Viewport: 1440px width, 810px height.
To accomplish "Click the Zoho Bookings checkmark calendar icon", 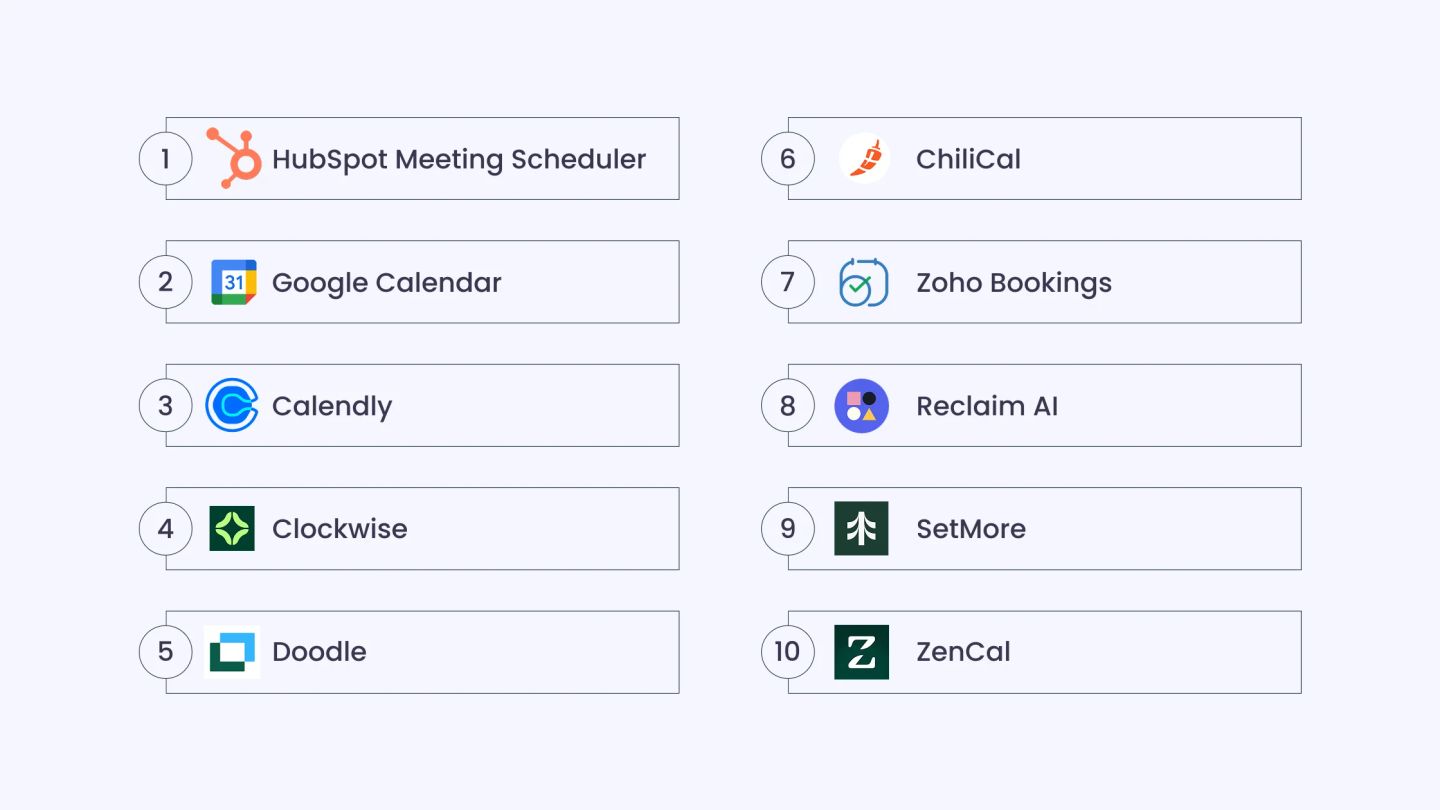I will point(862,282).
